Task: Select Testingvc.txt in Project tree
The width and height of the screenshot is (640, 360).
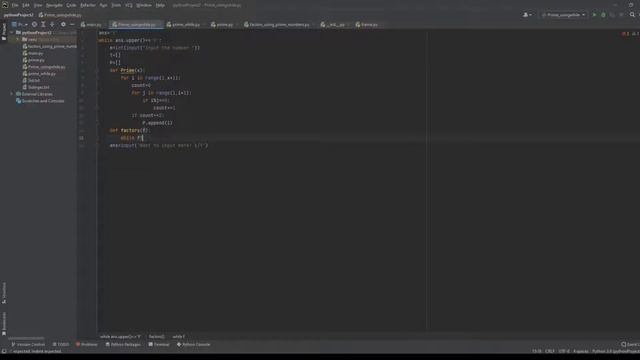Action: (x=36, y=87)
